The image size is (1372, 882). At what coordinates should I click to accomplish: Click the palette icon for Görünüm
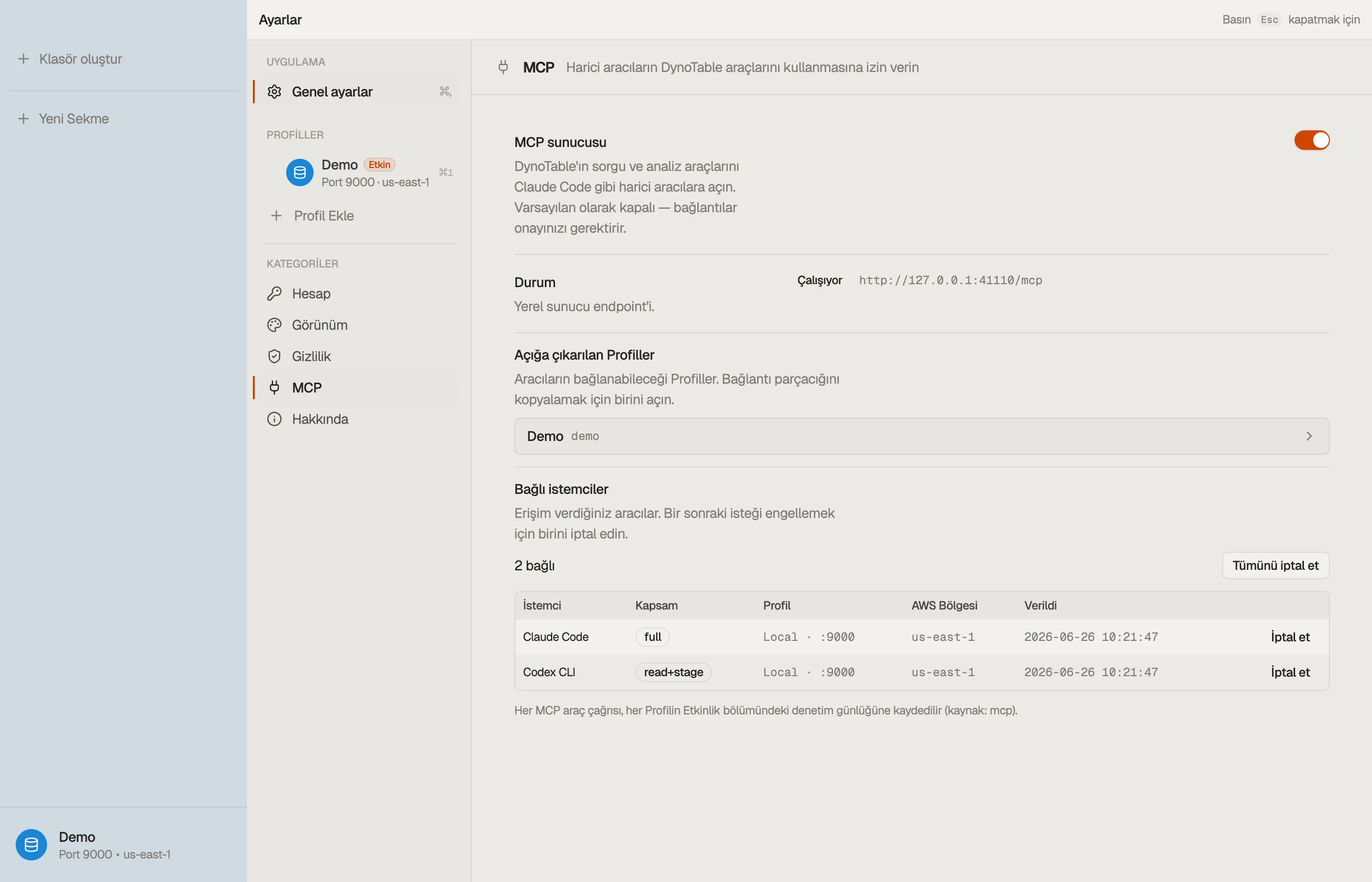pos(274,325)
